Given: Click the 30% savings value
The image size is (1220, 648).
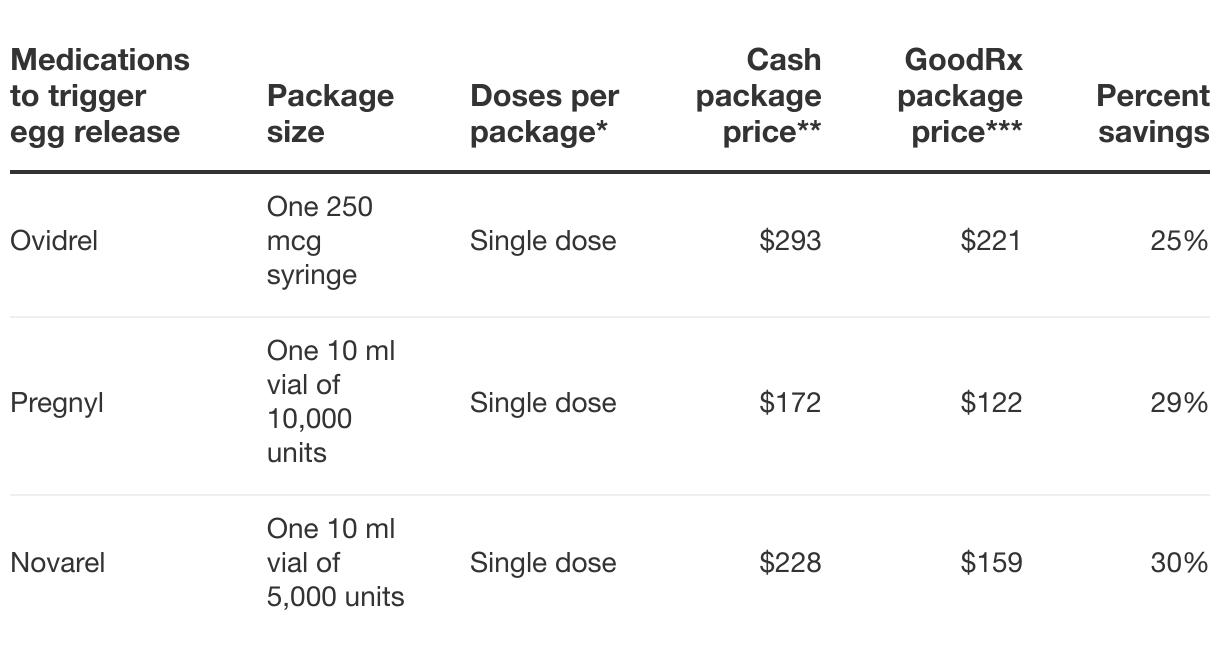Looking at the screenshot, I should click(x=1179, y=563).
